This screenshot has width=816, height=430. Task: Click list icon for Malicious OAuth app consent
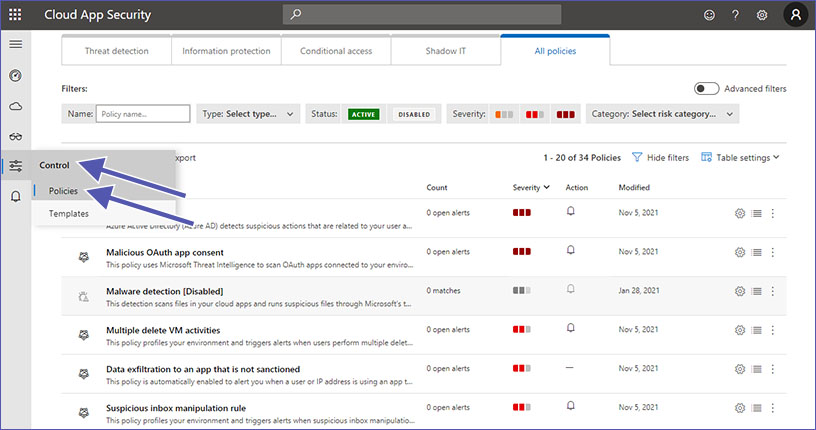pyautogui.click(x=757, y=252)
